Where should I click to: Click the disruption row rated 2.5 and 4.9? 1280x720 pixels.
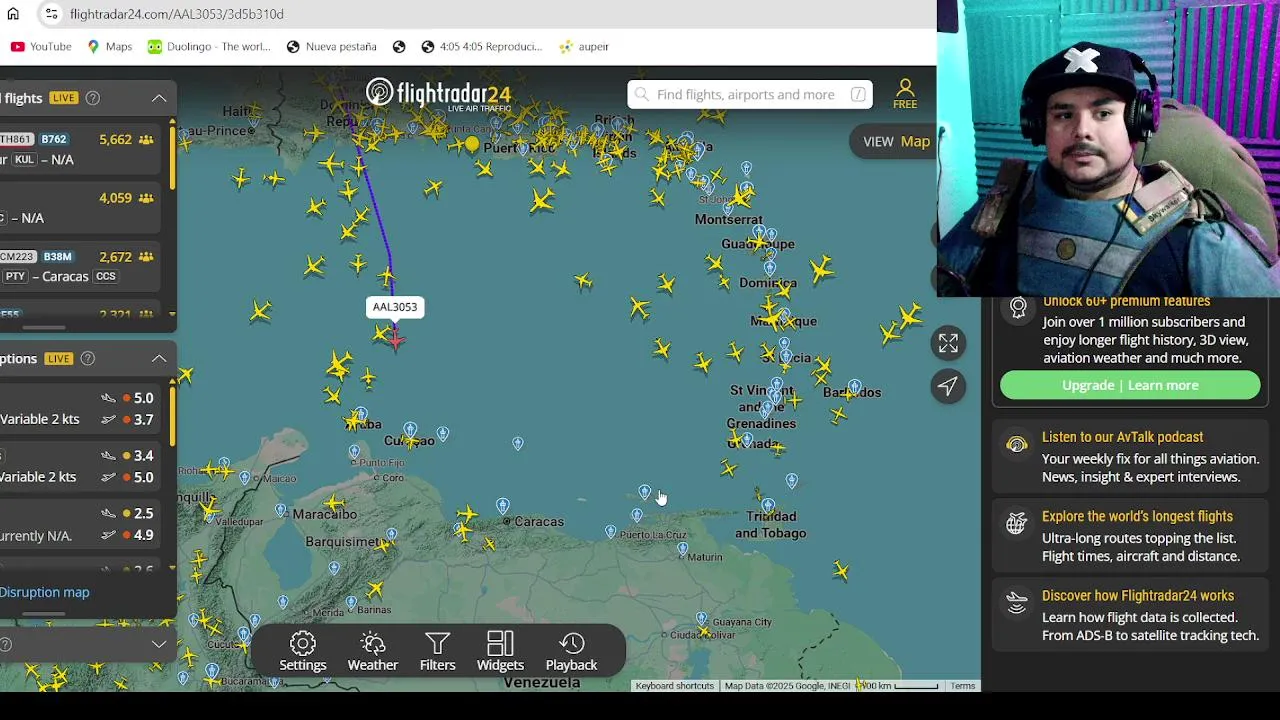pos(80,524)
